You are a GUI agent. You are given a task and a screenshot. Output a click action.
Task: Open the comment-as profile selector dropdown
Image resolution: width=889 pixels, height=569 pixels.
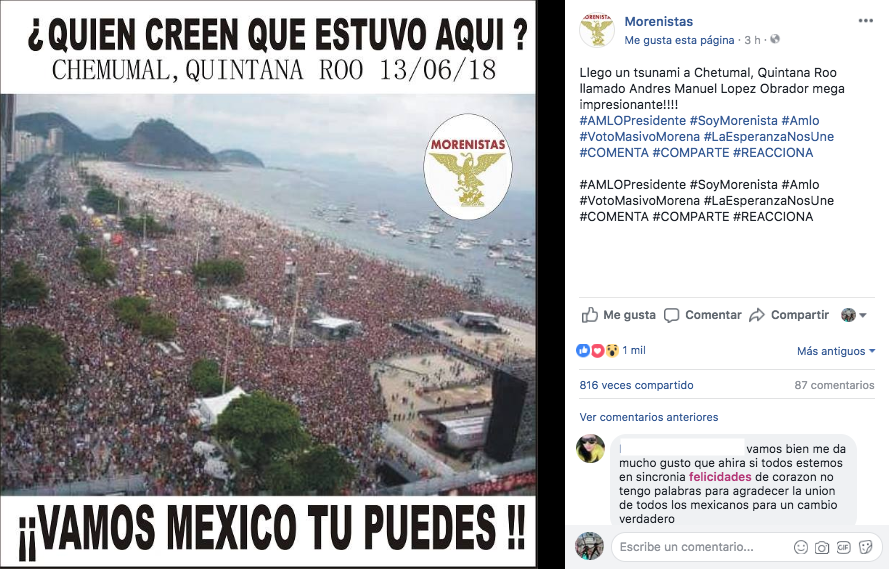(854, 315)
